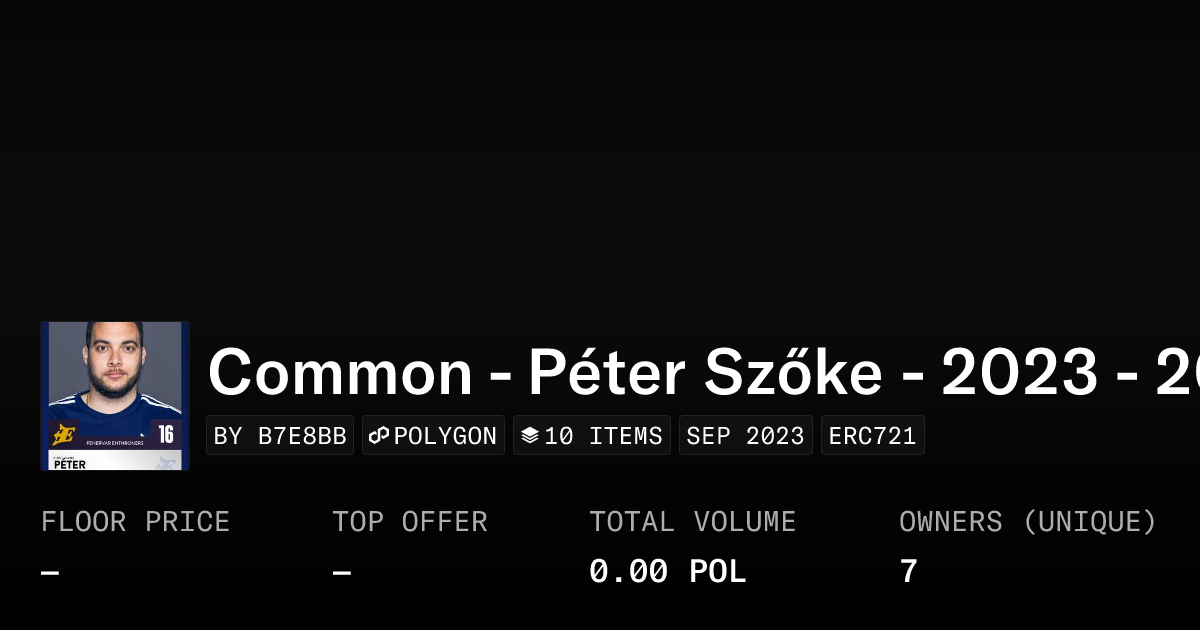This screenshot has width=1200, height=630.
Task: Click the ERC721 token standard badge
Action: (x=872, y=436)
